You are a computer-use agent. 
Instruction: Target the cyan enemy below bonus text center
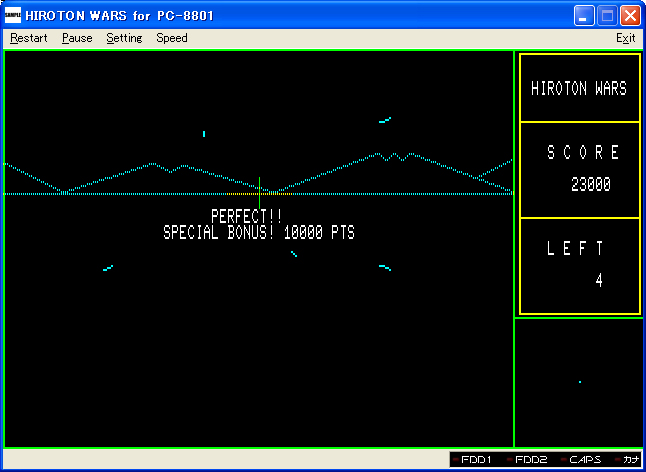(x=293, y=254)
